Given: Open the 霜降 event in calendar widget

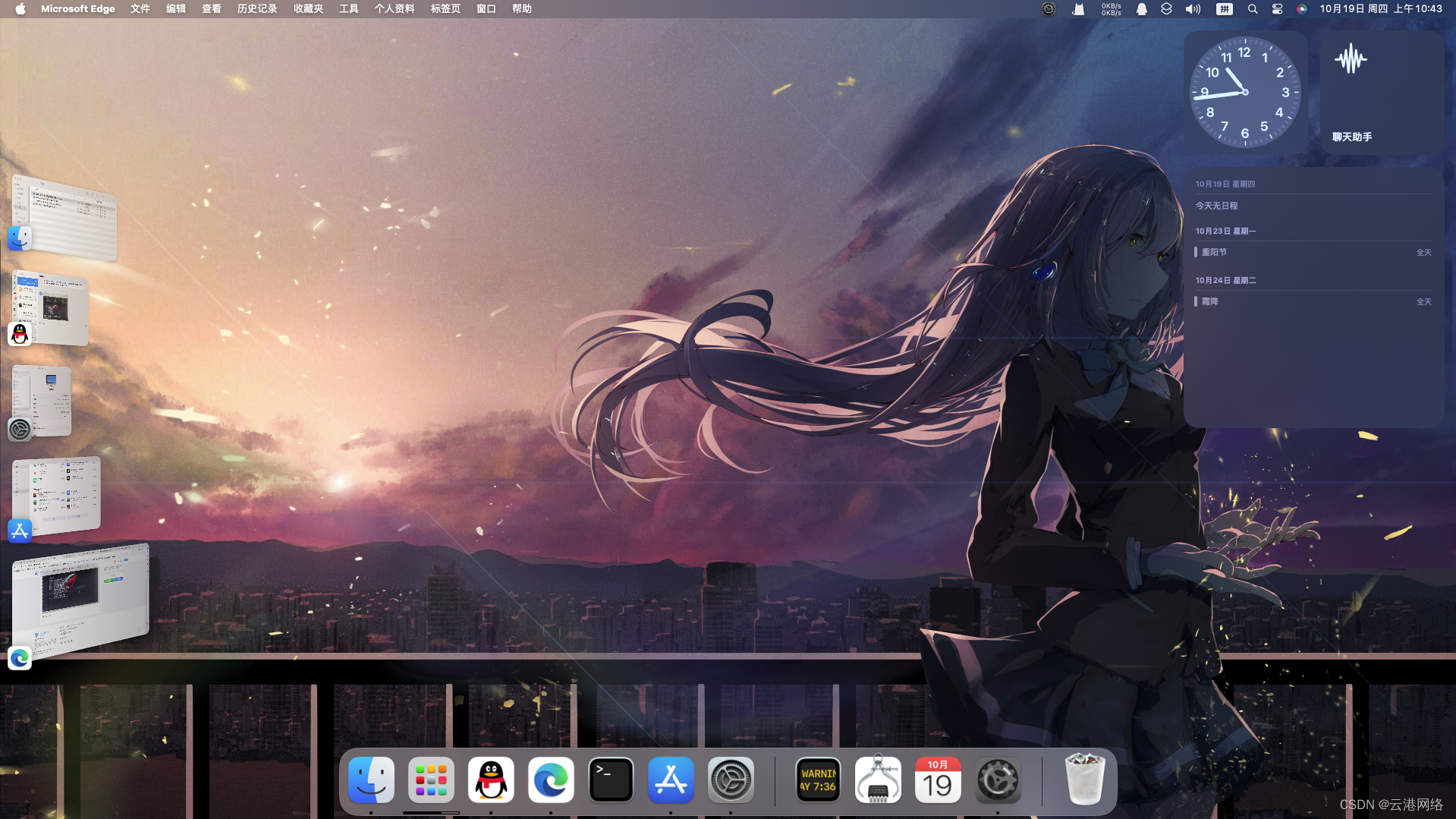Looking at the screenshot, I should tap(1313, 301).
